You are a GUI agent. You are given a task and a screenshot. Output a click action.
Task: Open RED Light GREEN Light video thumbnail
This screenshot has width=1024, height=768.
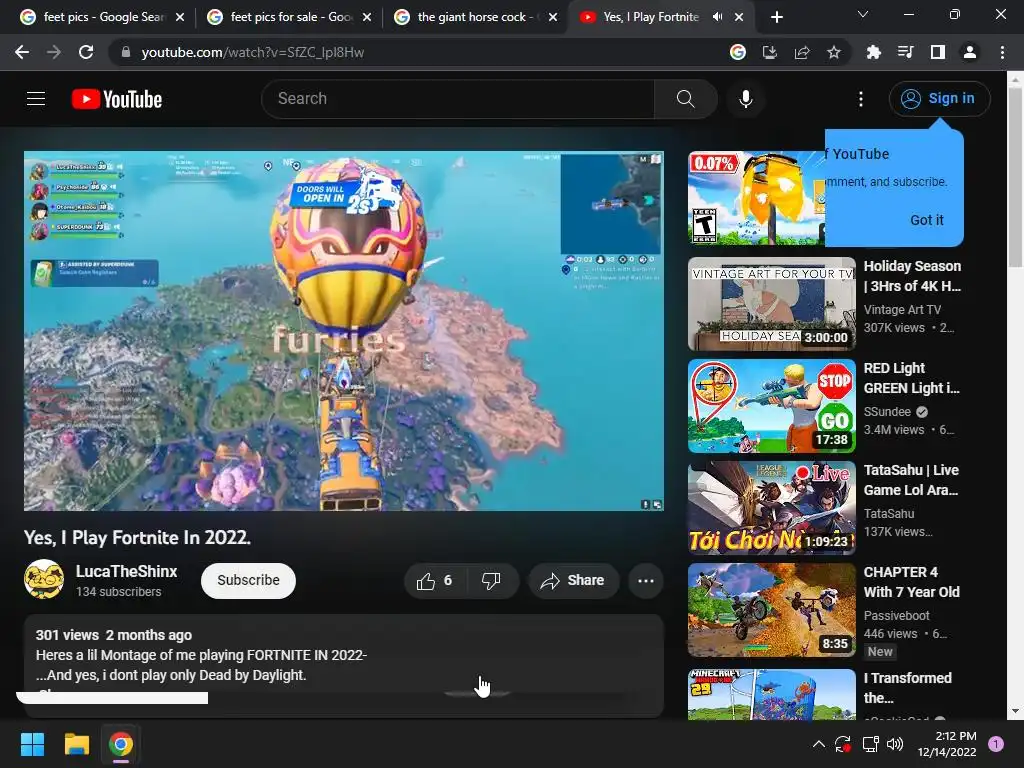[x=771, y=406]
